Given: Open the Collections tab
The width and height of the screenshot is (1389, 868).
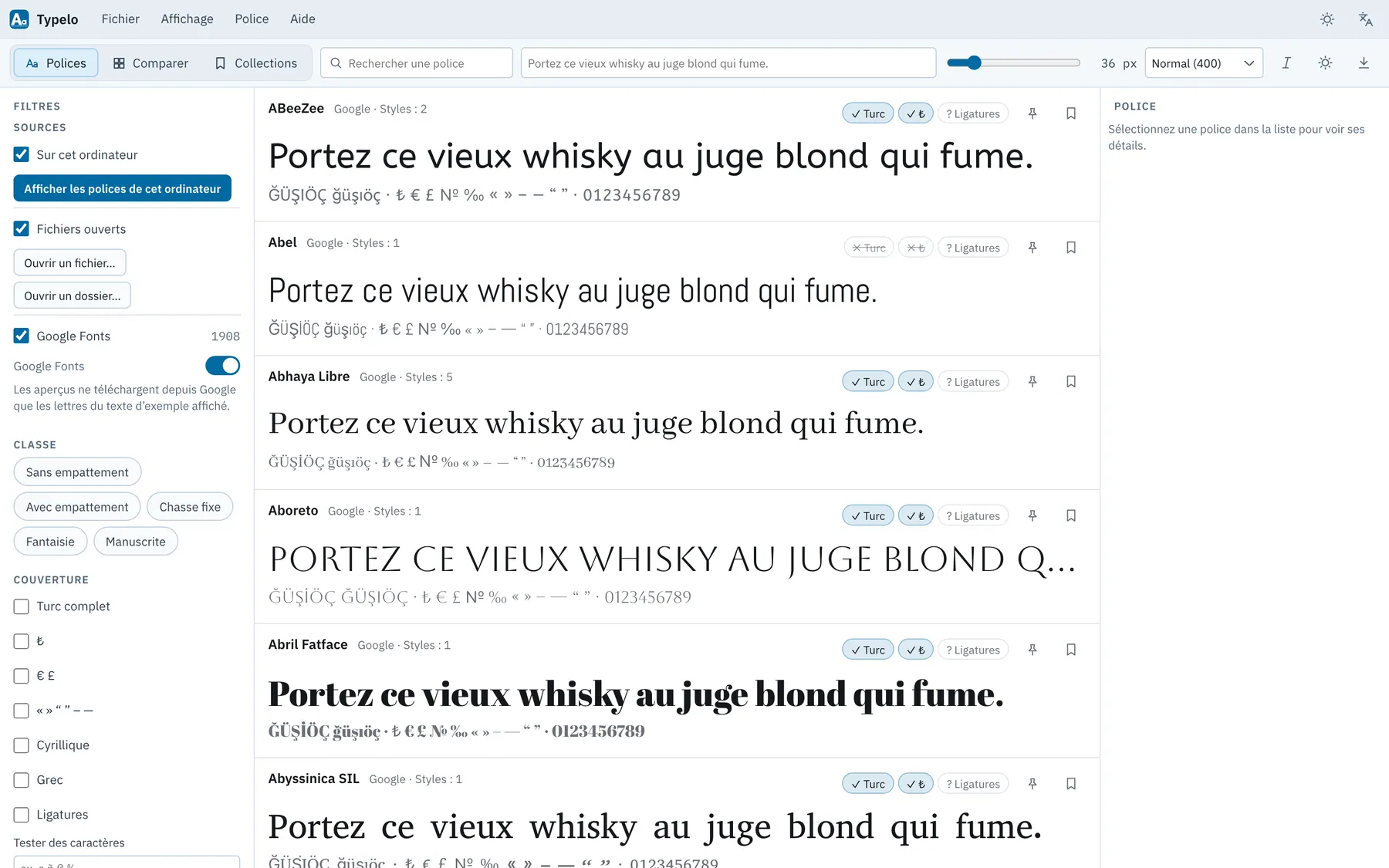Looking at the screenshot, I should coord(255,63).
